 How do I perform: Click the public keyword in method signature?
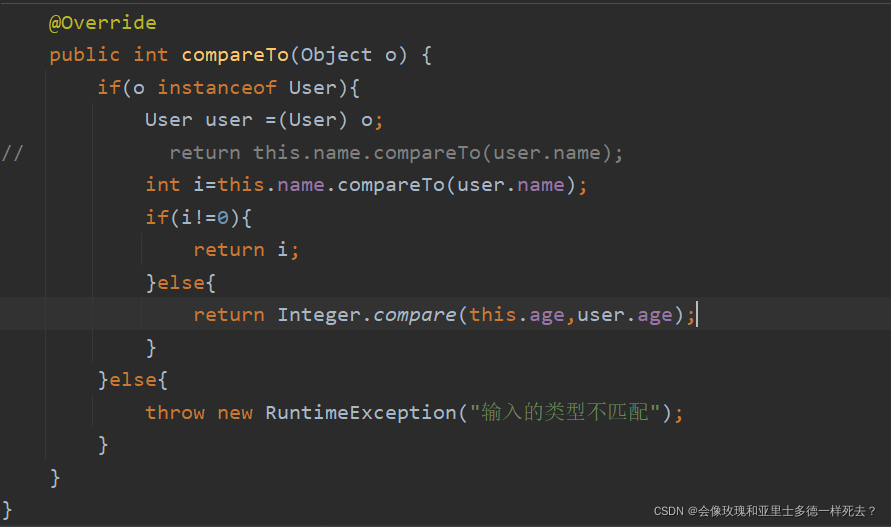tap(85, 55)
